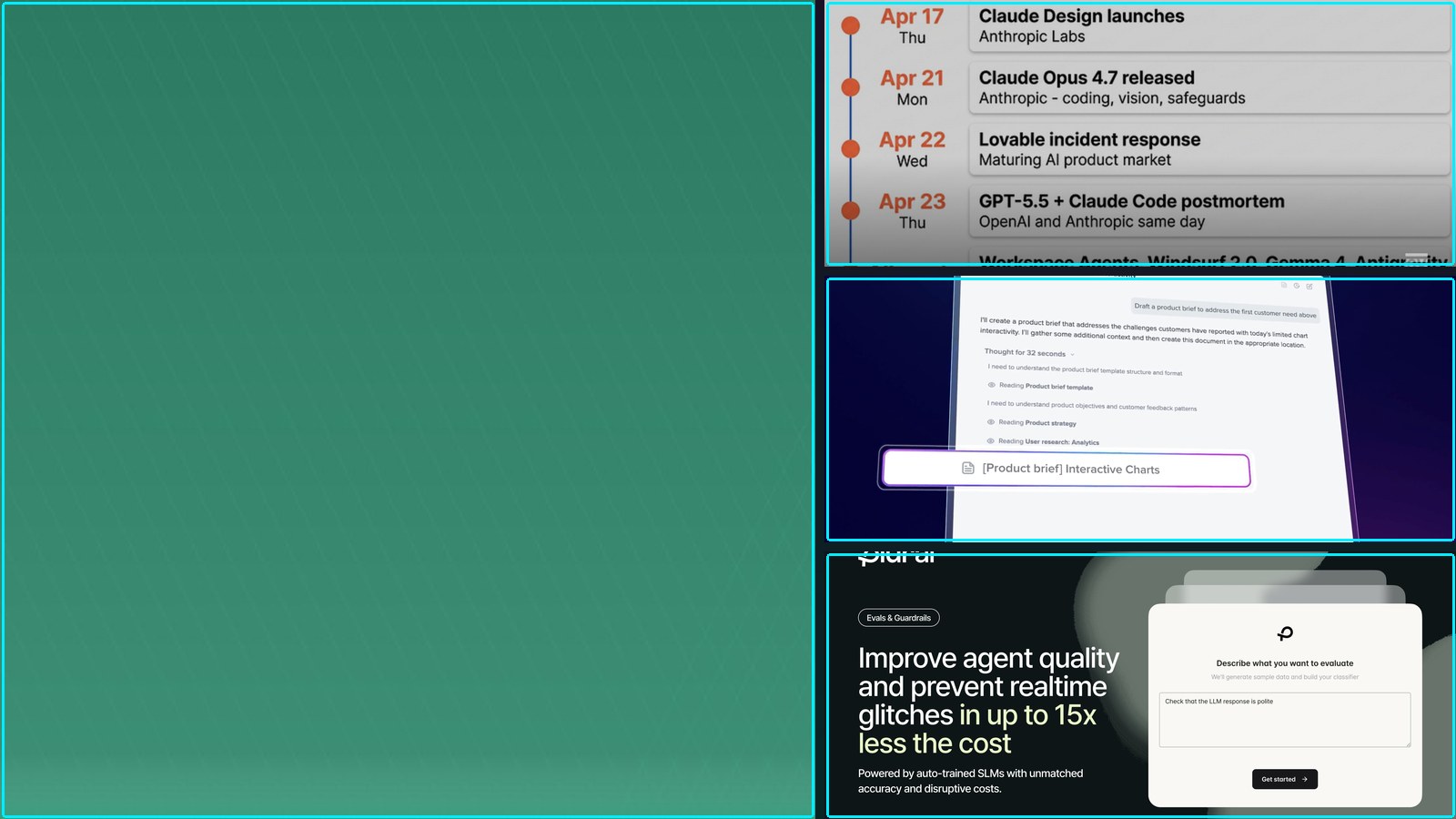Click 'I need to understand the product brief template' line
The width and height of the screenshot is (1456, 819).
click(1085, 369)
